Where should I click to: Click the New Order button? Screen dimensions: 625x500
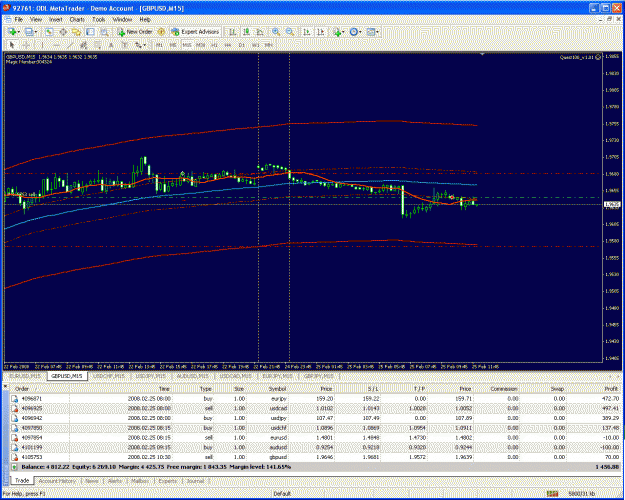135,32
